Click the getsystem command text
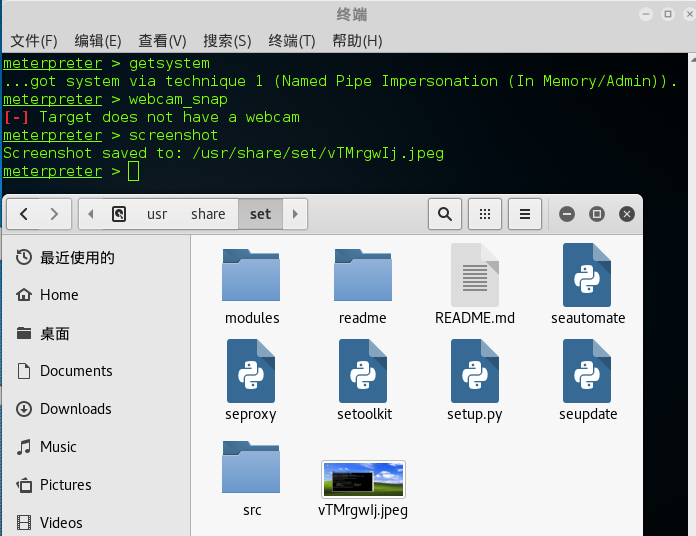 pyautogui.click(x=169, y=63)
